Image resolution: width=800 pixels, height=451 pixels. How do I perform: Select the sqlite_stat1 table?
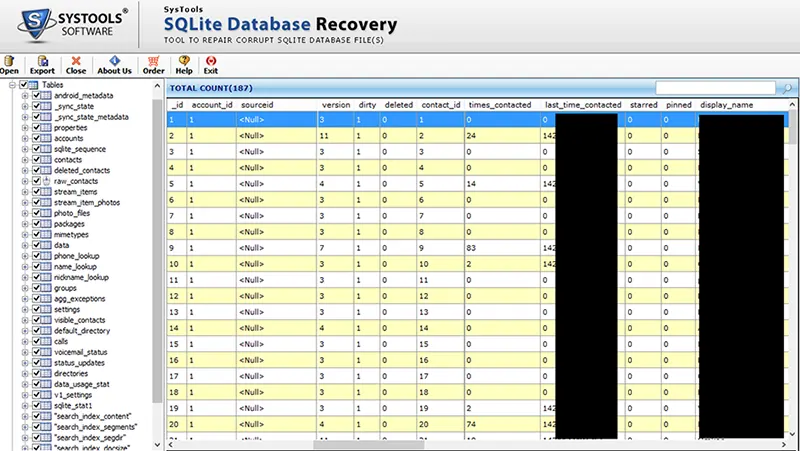coord(73,406)
